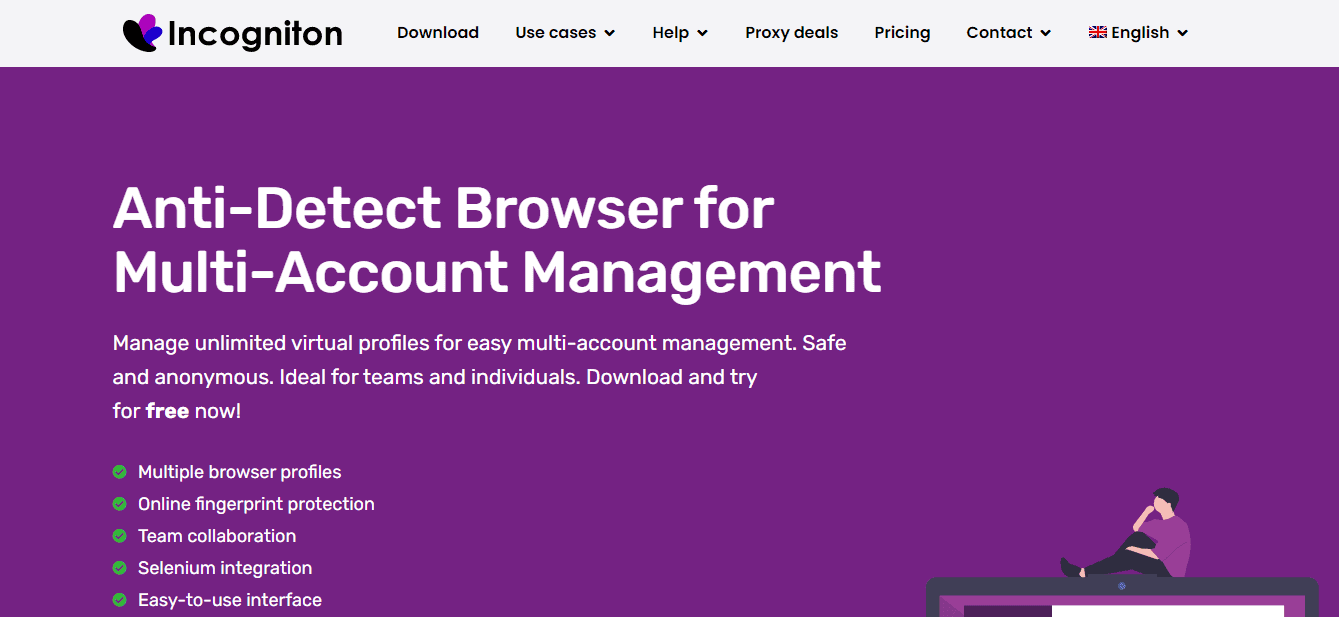1339x617 pixels.
Task: Click the green check beside Online fingerprint protection
Action: click(x=120, y=504)
